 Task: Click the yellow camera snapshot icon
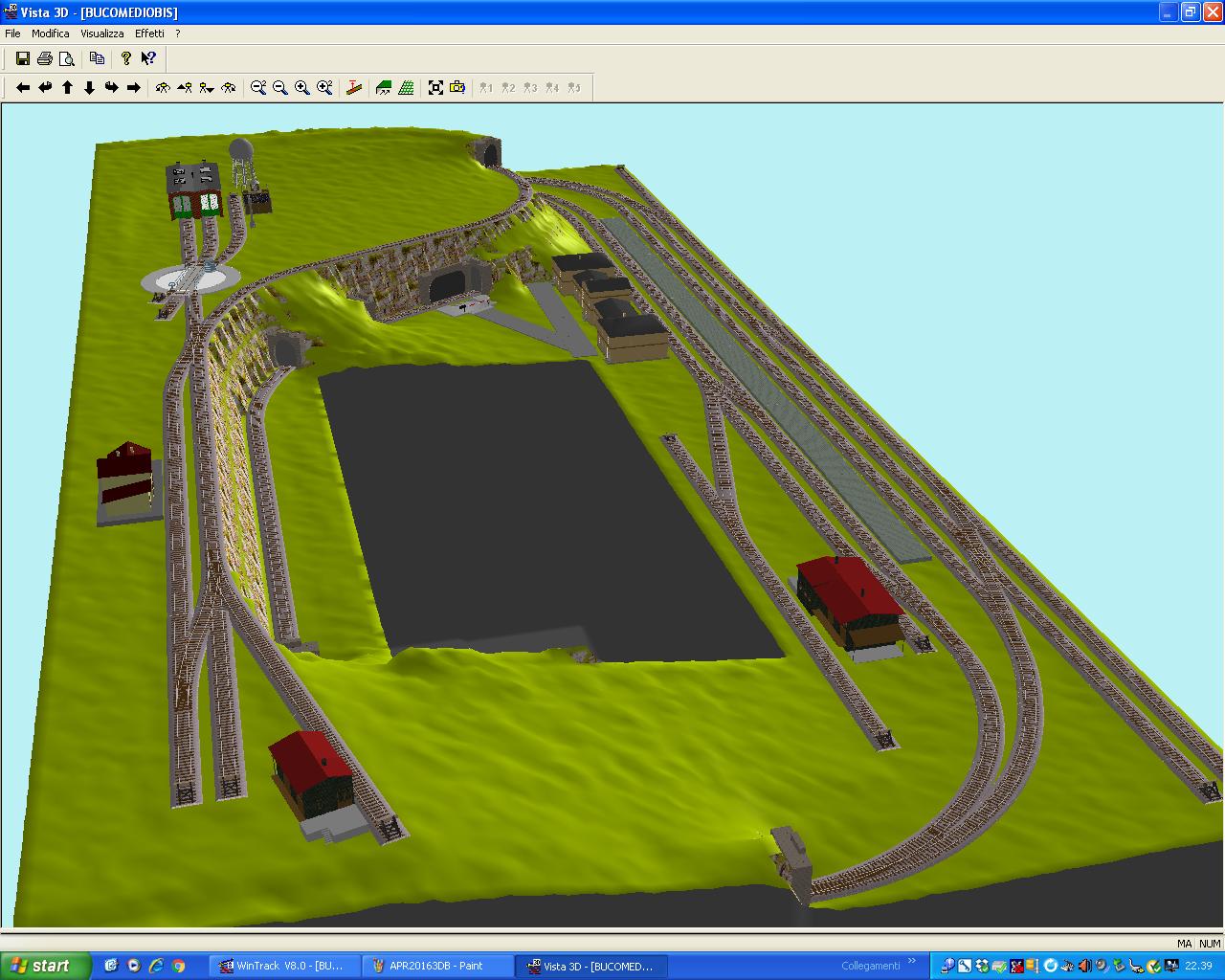click(x=457, y=87)
